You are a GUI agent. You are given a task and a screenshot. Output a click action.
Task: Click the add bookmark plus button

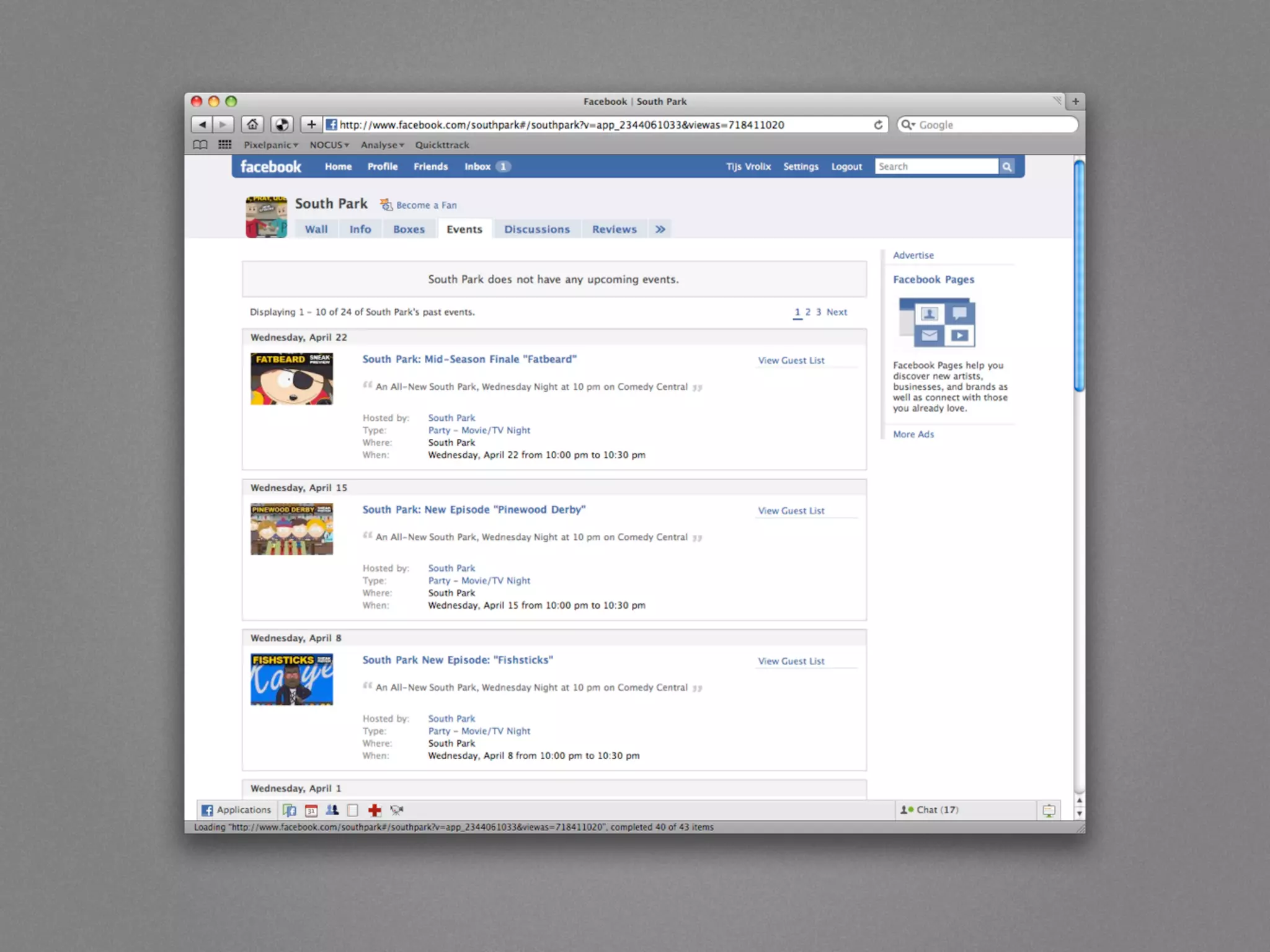311,125
